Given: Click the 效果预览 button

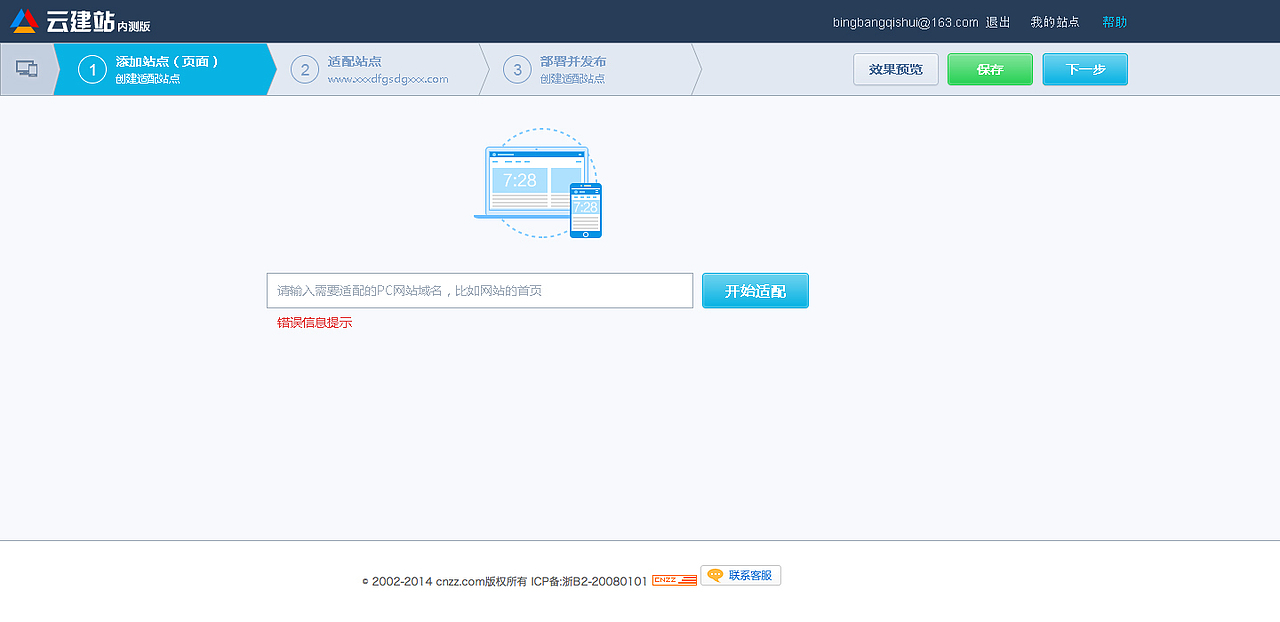Looking at the screenshot, I should [x=896, y=69].
